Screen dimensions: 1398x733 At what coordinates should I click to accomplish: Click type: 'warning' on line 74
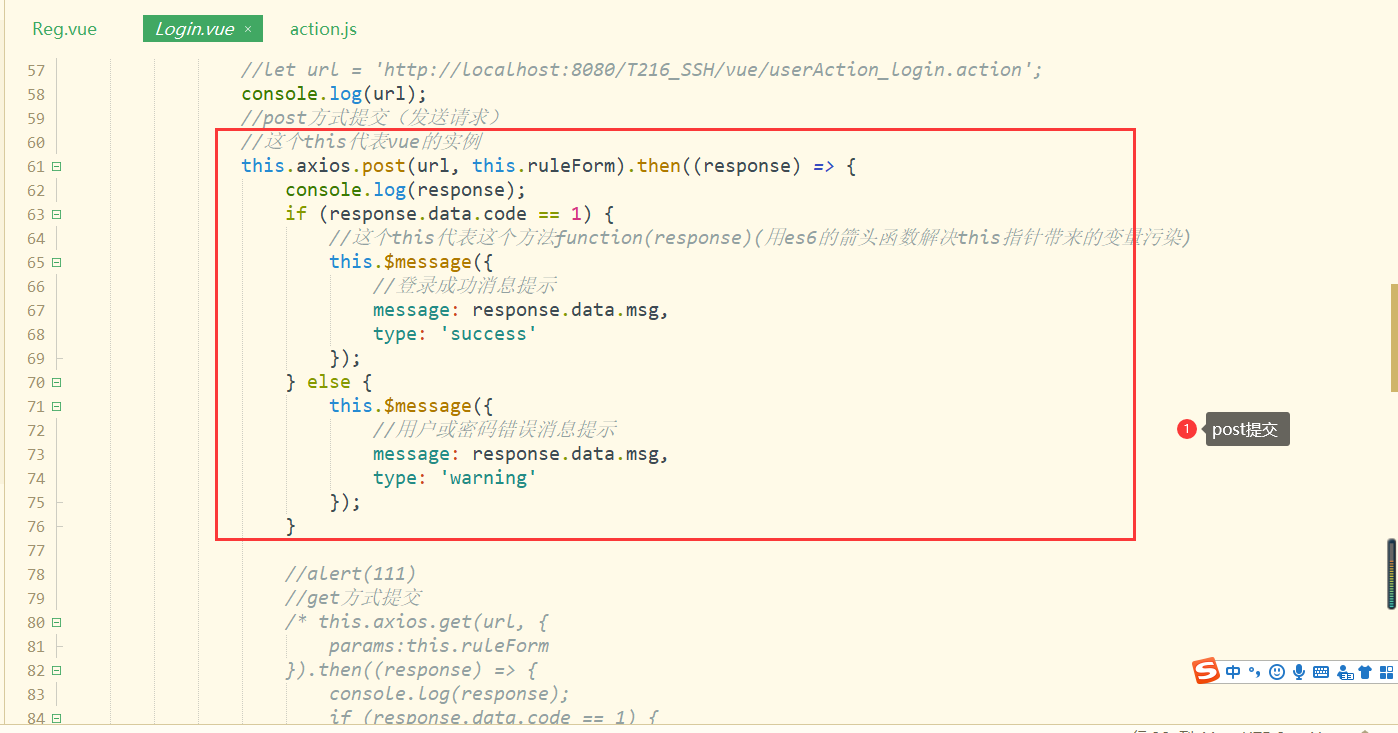click(x=455, y=478)
